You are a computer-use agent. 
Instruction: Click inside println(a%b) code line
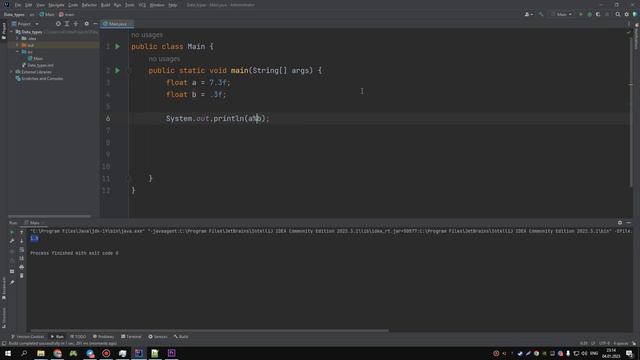(x=218, y=118)
